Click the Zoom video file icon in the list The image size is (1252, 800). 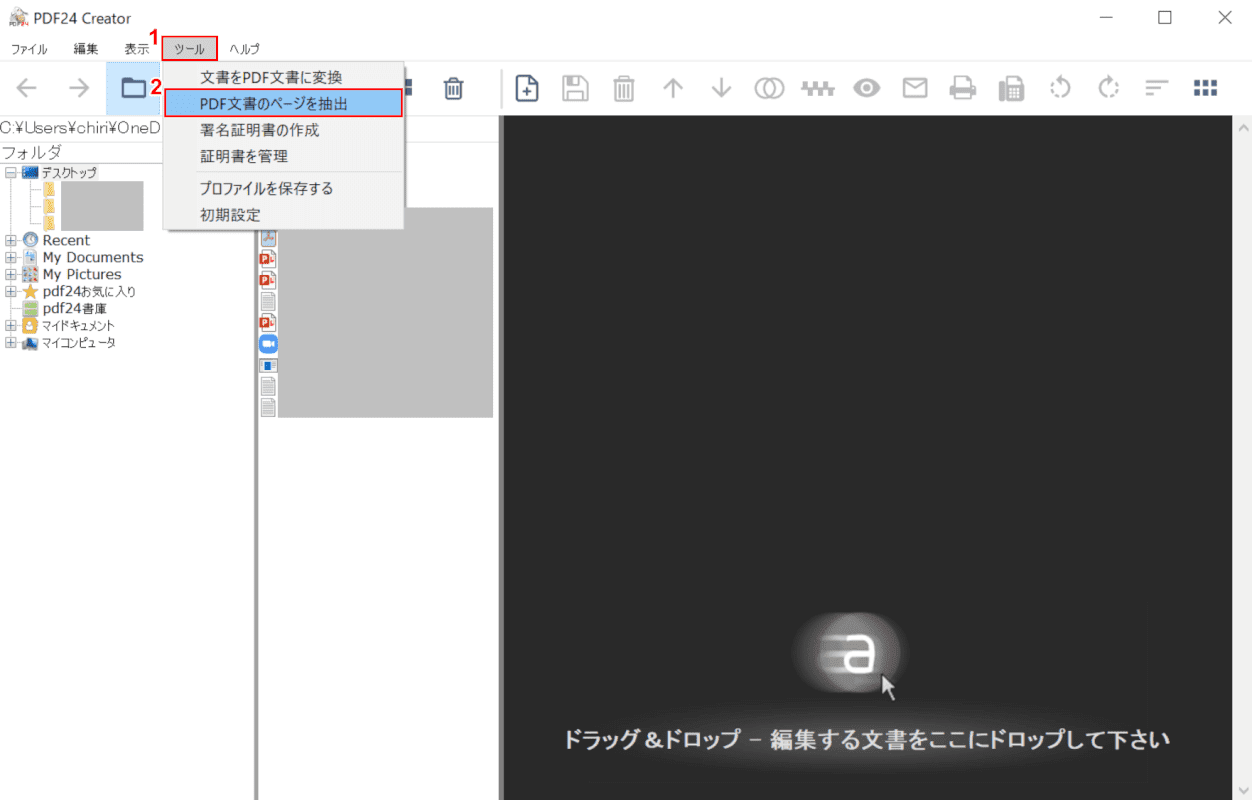pyautogui.click(x=268, y=343)
